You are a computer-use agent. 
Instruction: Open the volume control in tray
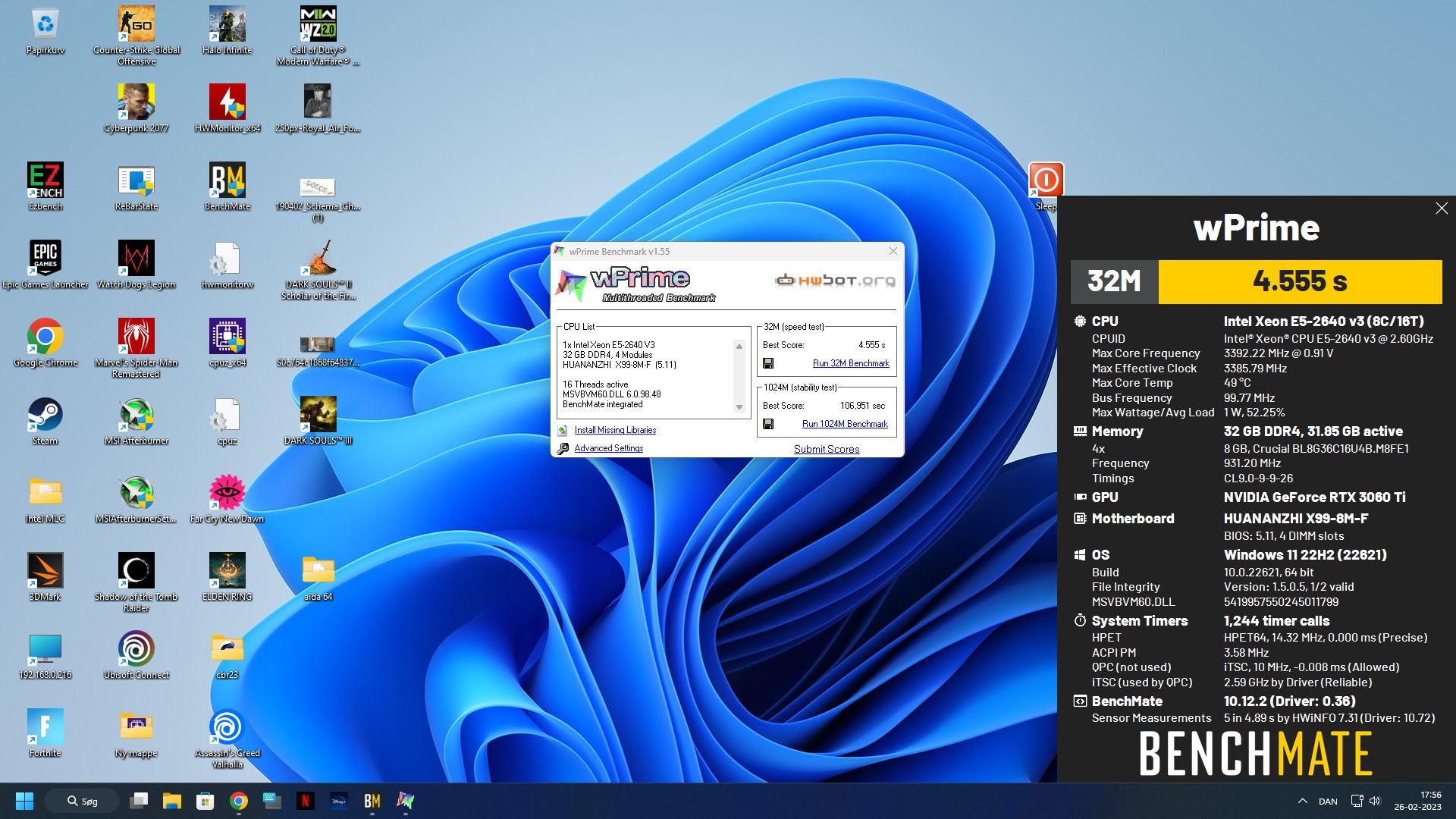[x=1375, y=801]
